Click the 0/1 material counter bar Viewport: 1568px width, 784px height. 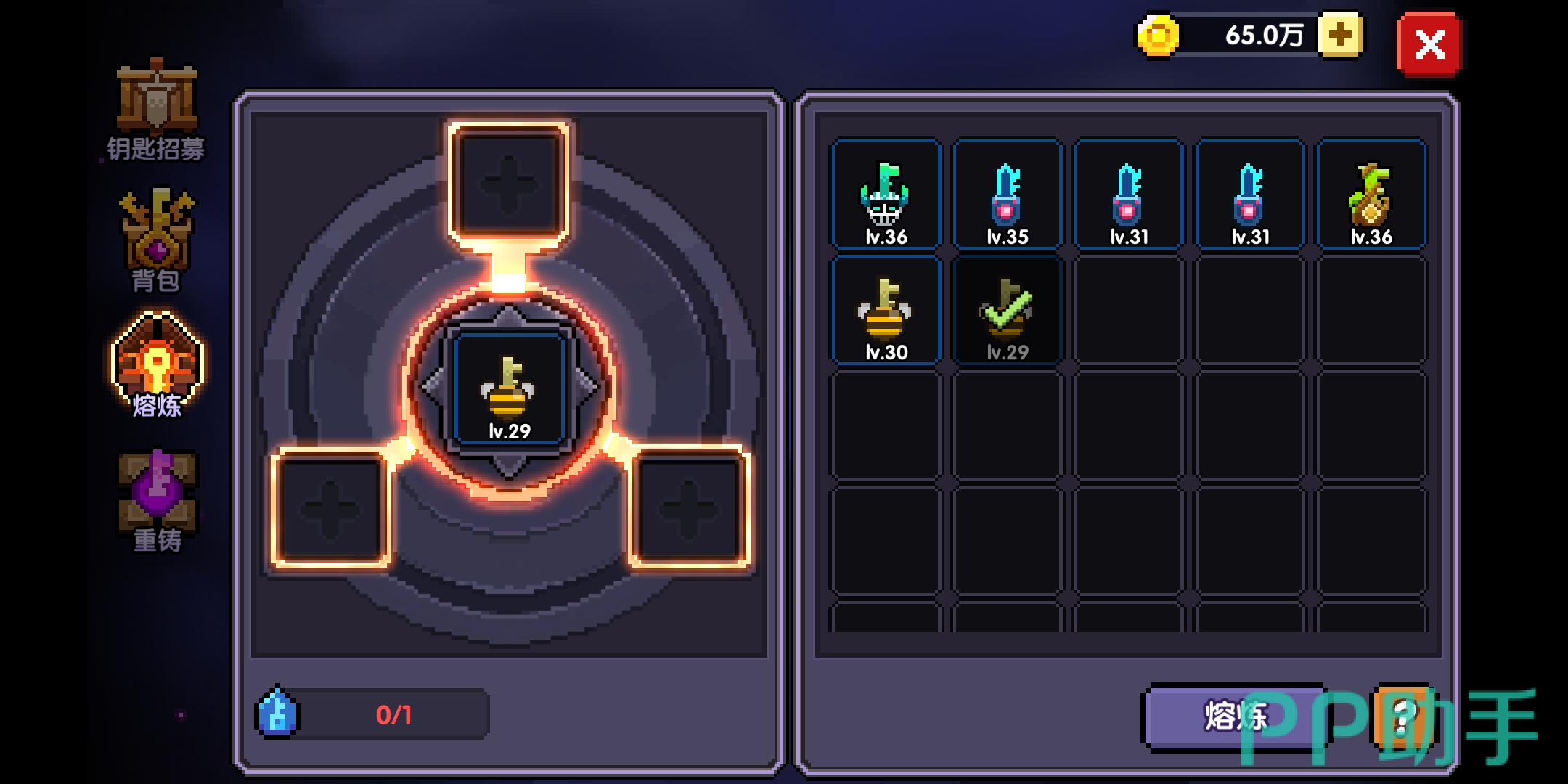(392, 714)
